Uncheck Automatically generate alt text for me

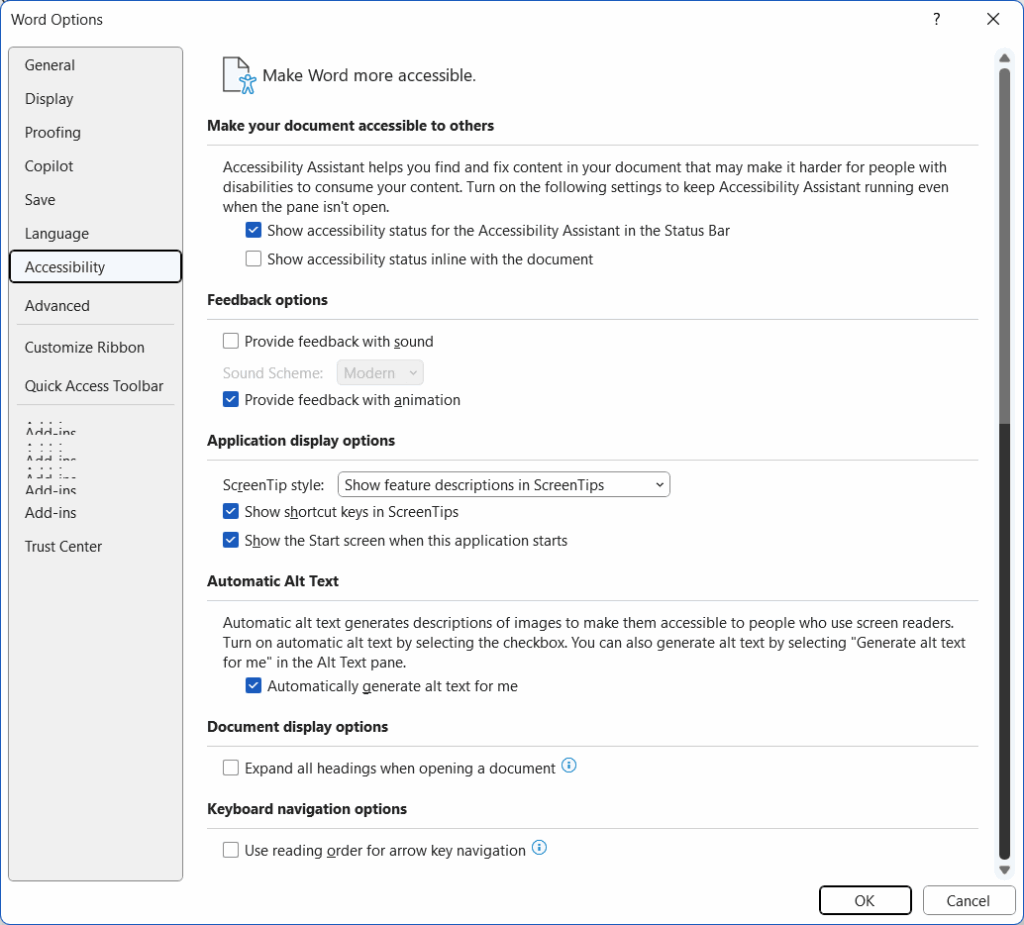tap(254, 686)
